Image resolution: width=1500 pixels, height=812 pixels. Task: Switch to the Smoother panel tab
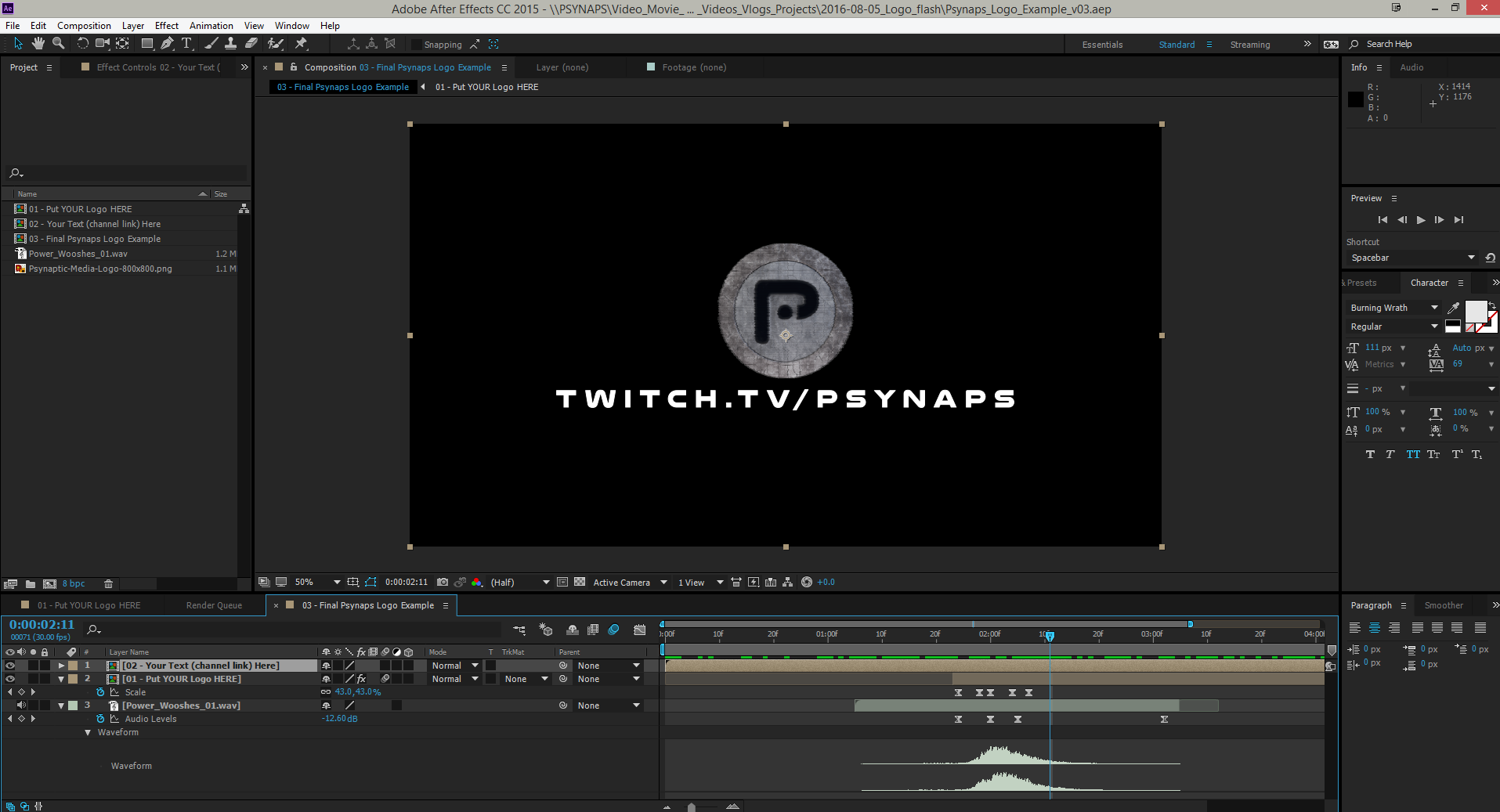click(1444, 605)
